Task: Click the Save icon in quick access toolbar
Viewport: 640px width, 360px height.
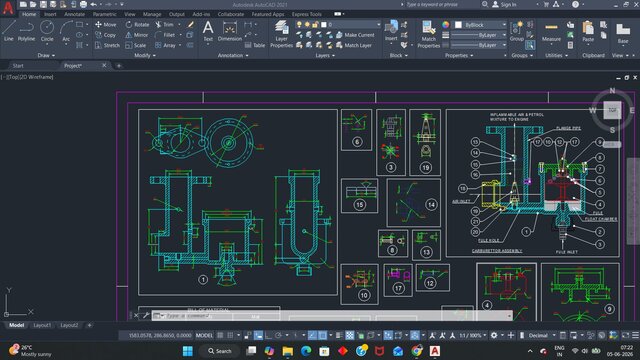Action: tap(43, 4)
